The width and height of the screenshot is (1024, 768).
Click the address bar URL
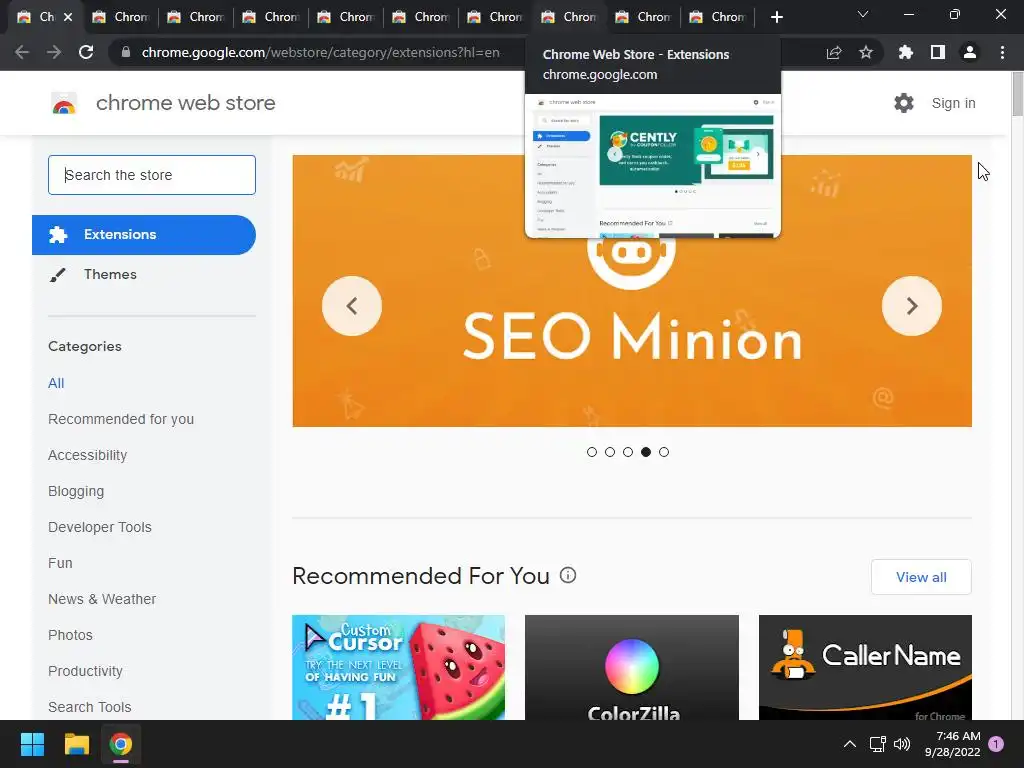[x=321, y=52]
